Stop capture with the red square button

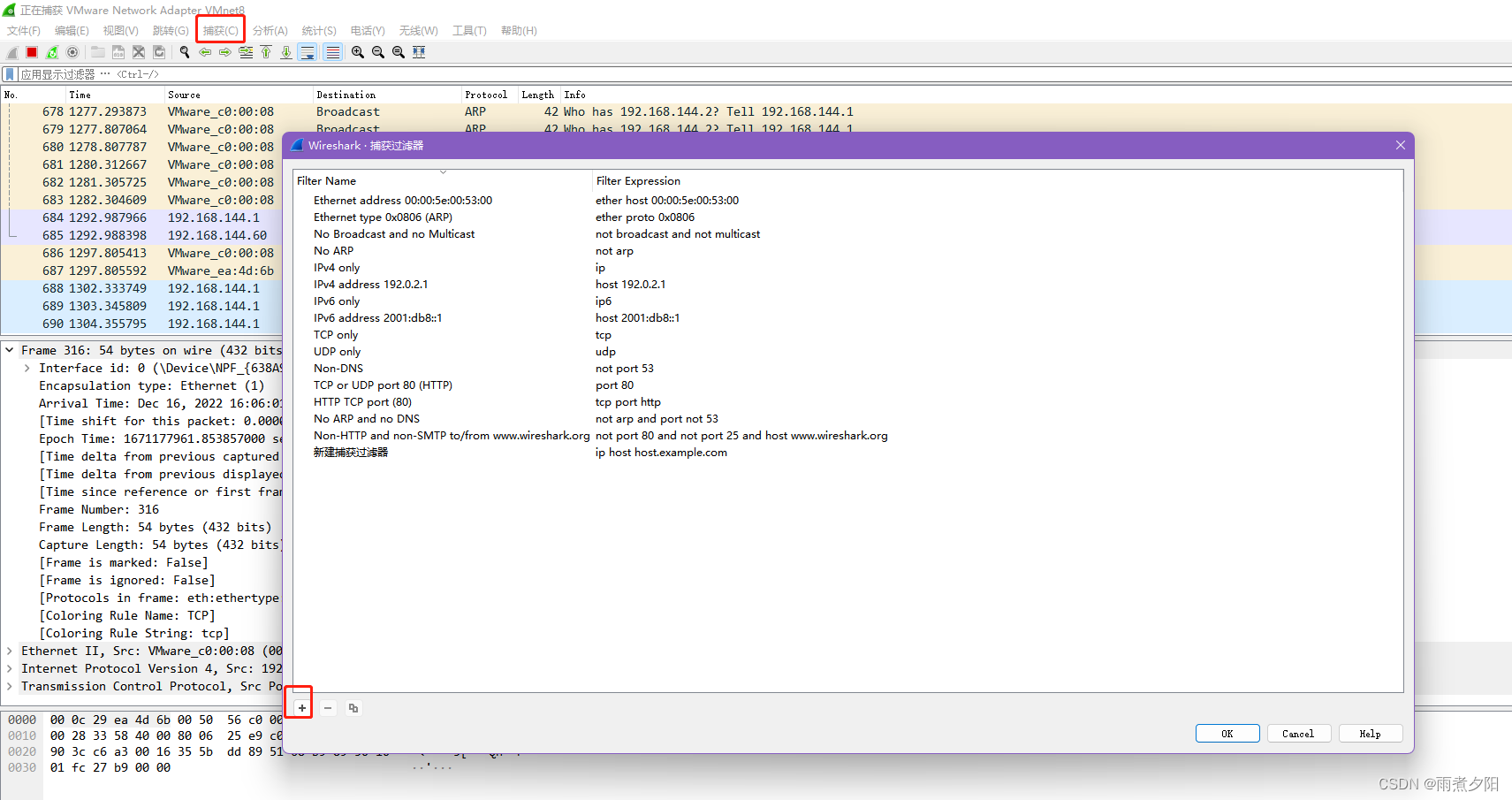32,52
